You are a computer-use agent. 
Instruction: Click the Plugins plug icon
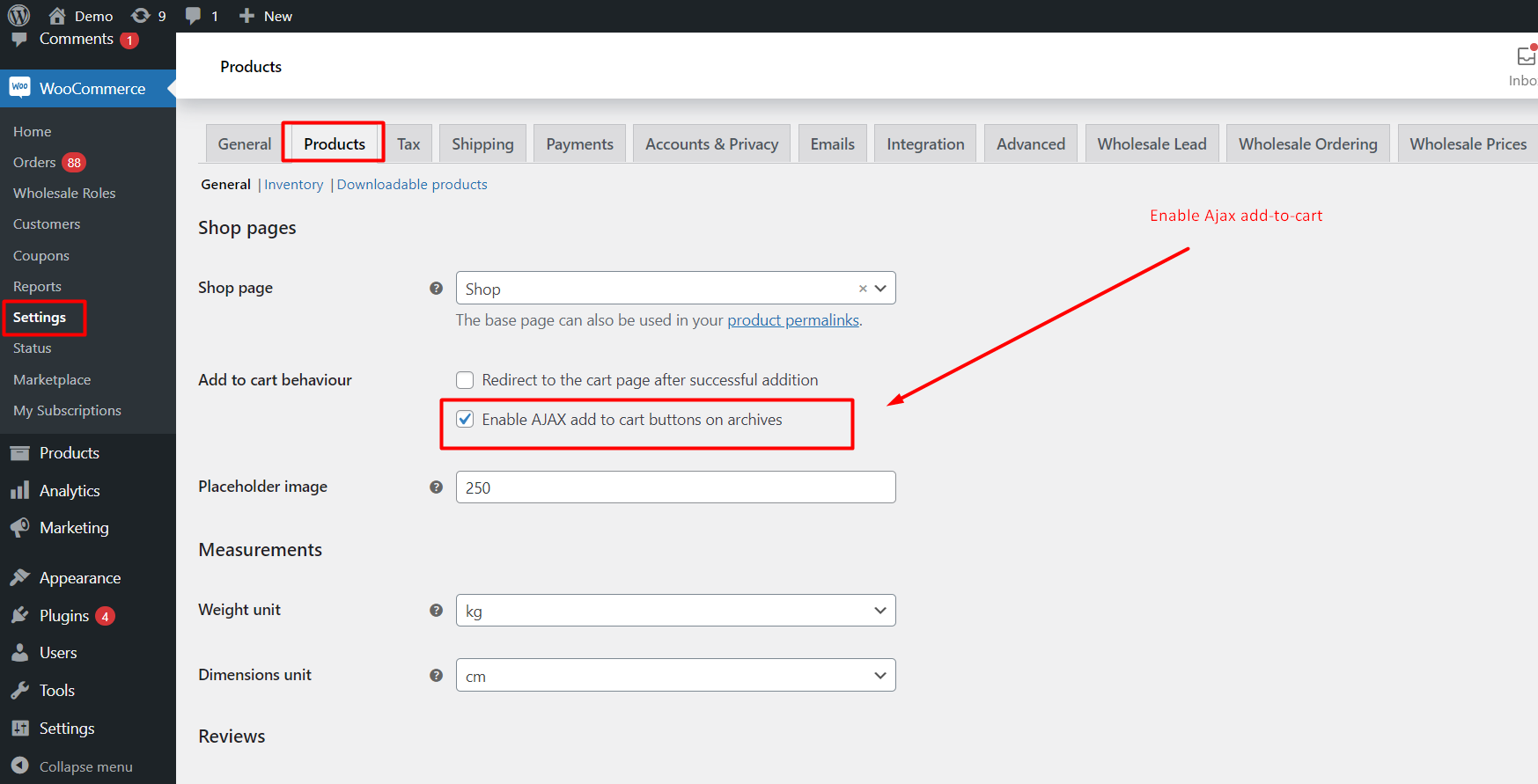coord(19,615)
